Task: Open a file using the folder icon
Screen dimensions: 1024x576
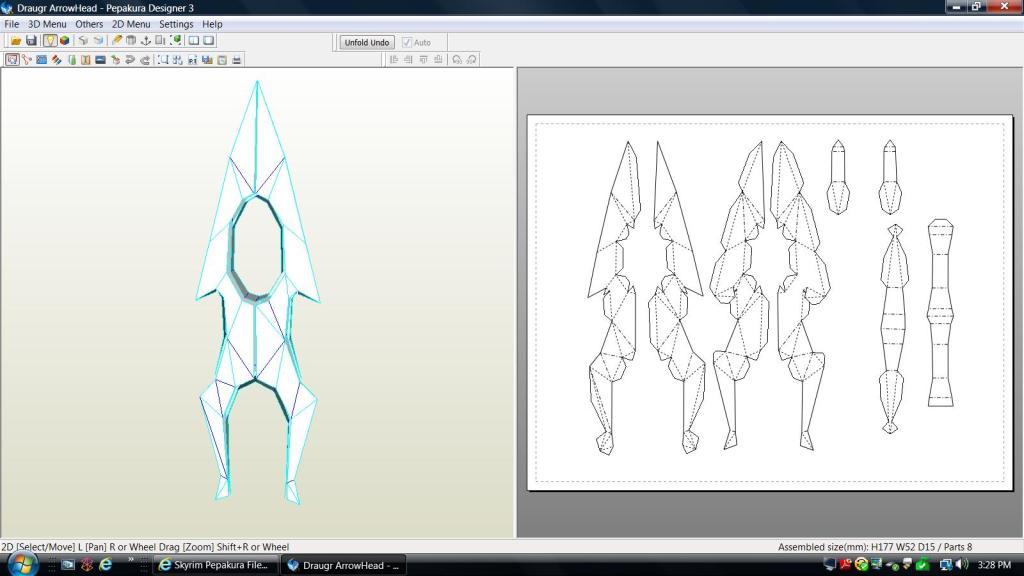Action: click(16, 40)
